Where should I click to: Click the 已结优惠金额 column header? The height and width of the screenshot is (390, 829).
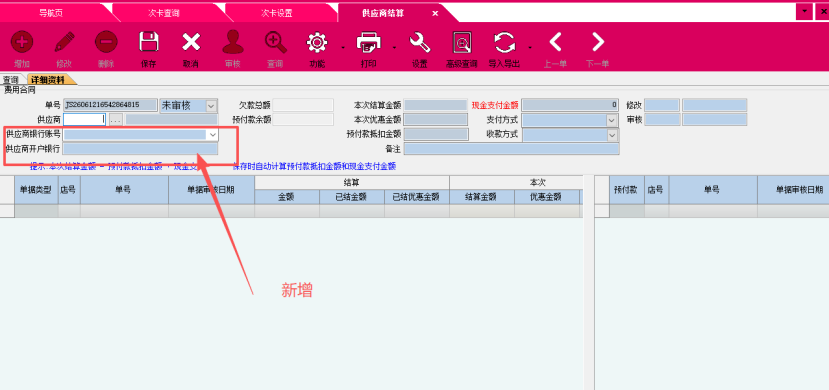tap(417, 197)
